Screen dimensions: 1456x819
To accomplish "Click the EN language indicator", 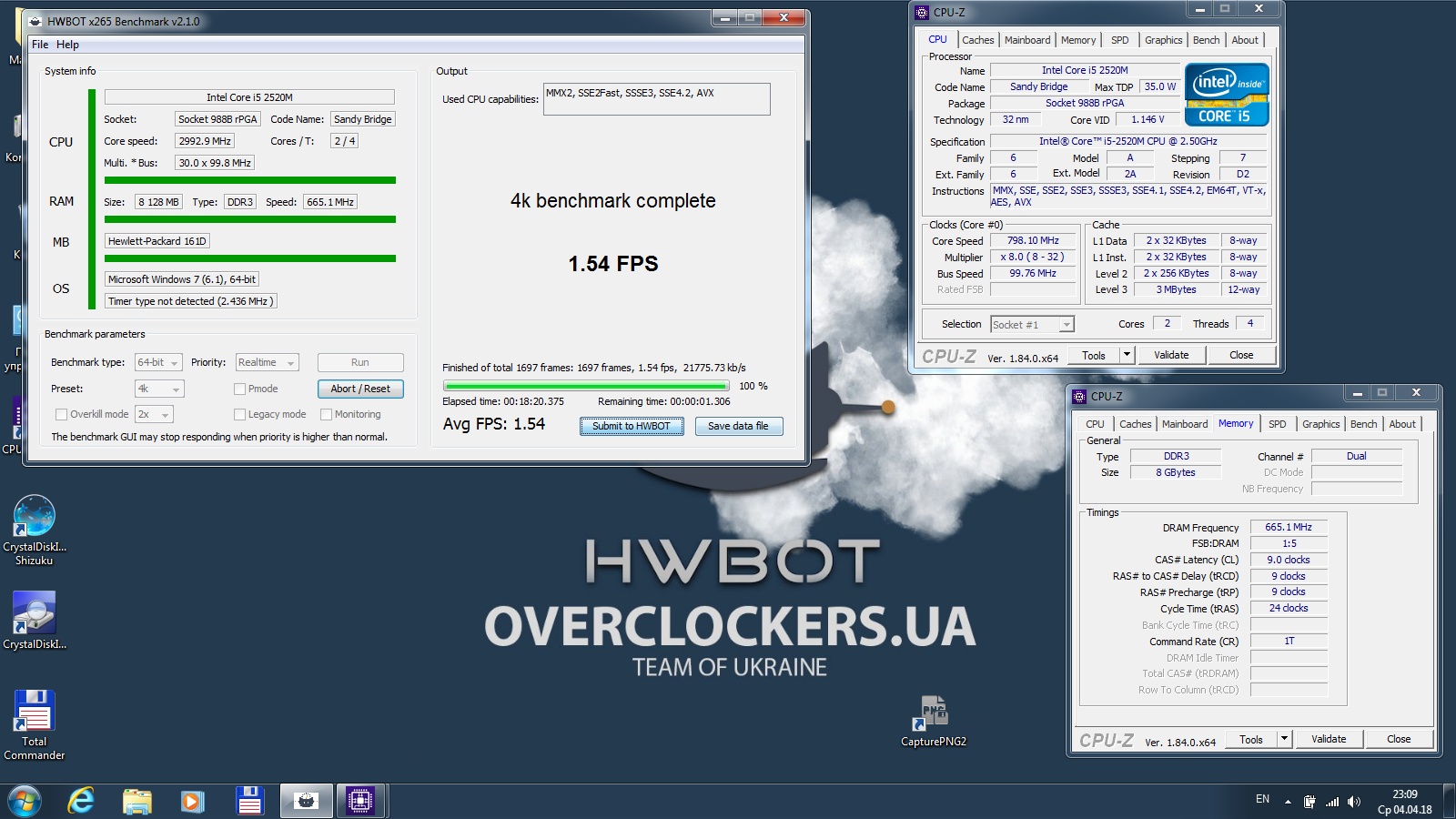I will tap(1262, 799).
